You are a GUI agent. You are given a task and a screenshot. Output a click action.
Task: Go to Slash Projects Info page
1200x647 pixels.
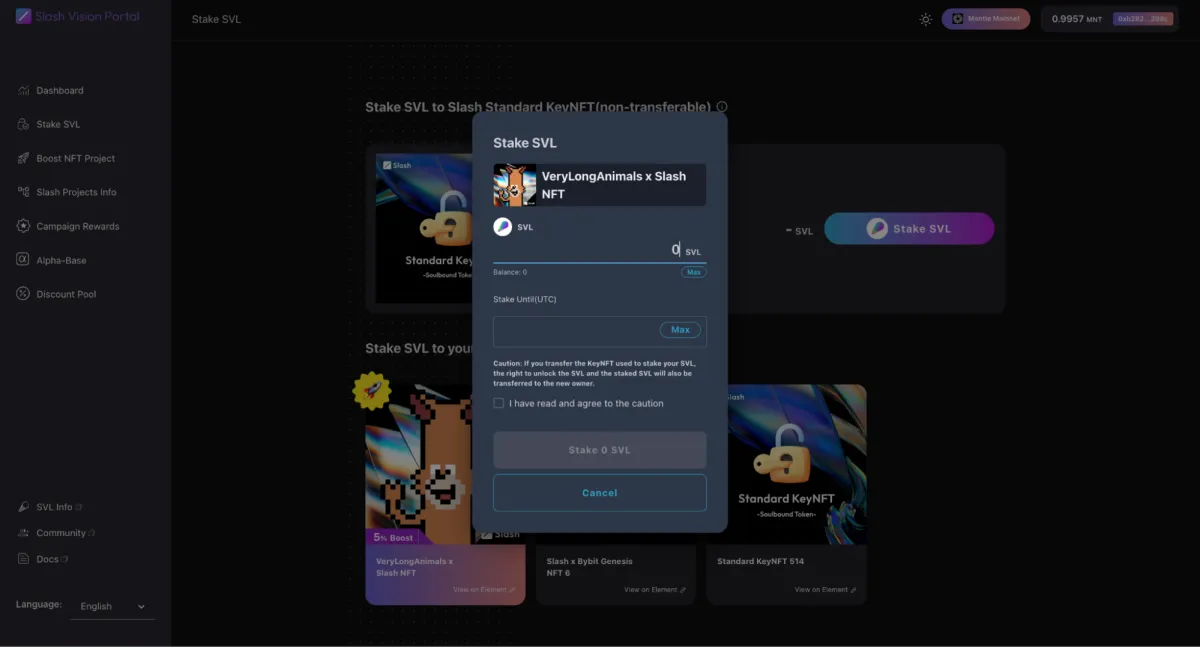pyautogui.click(x=76, y=193)
